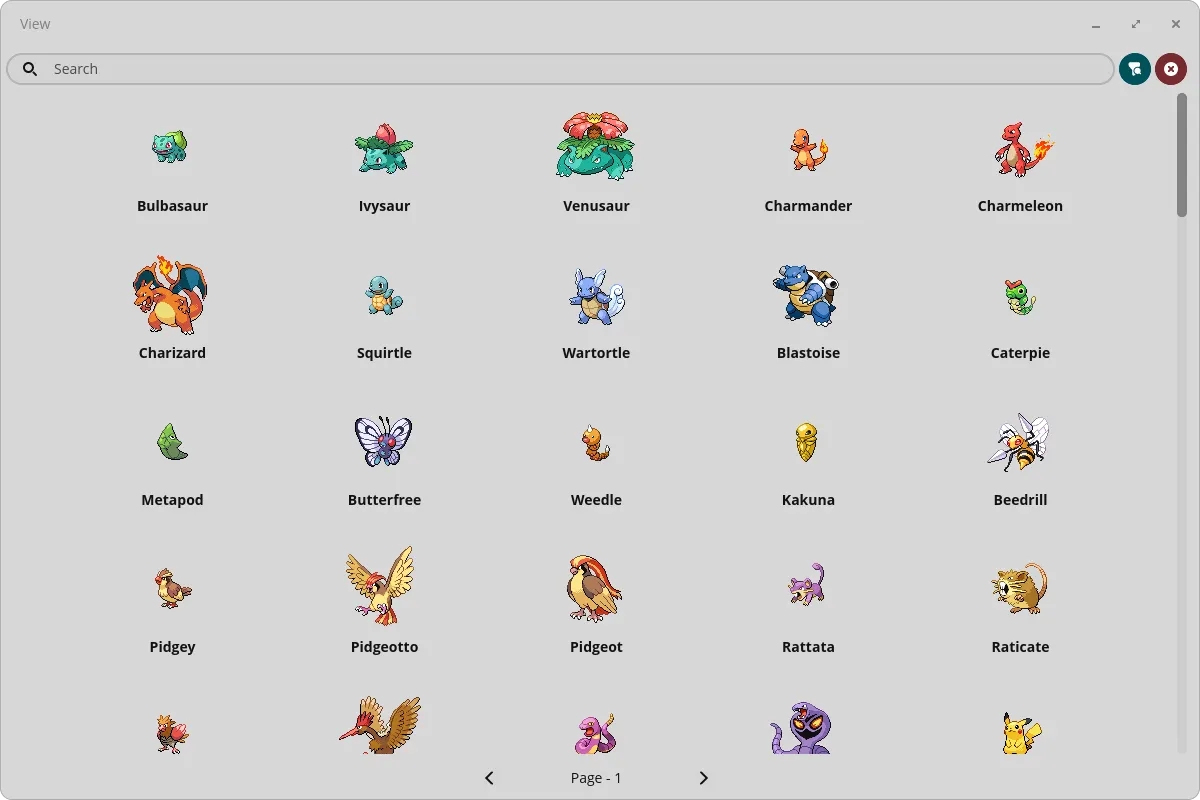Image resolution: width=1200 pixels, height=800 pixels.
Task: Click the Raticate caption
Action: [1020, 647]
